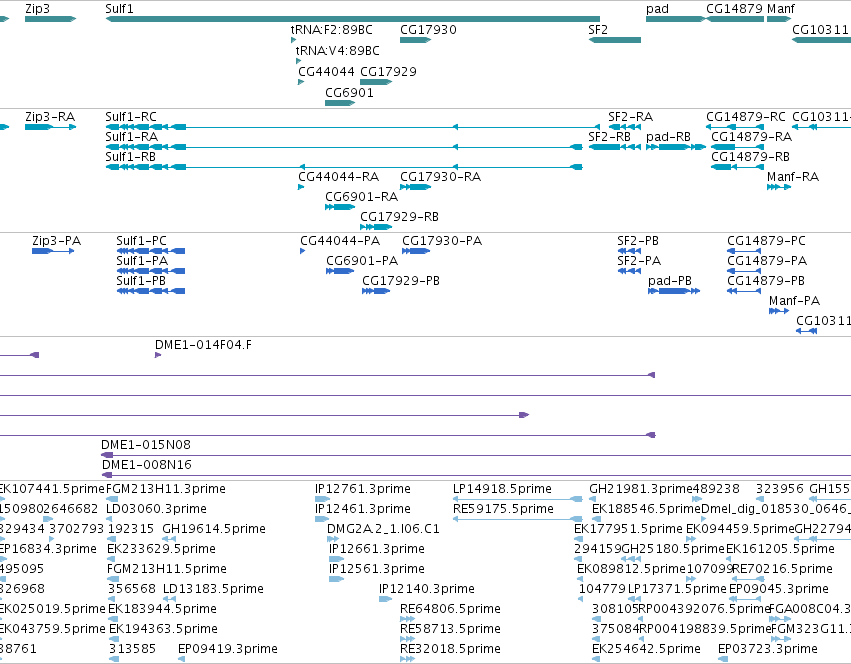
Task: Select the CG17929 gene bar
Action: click(376, 82)
